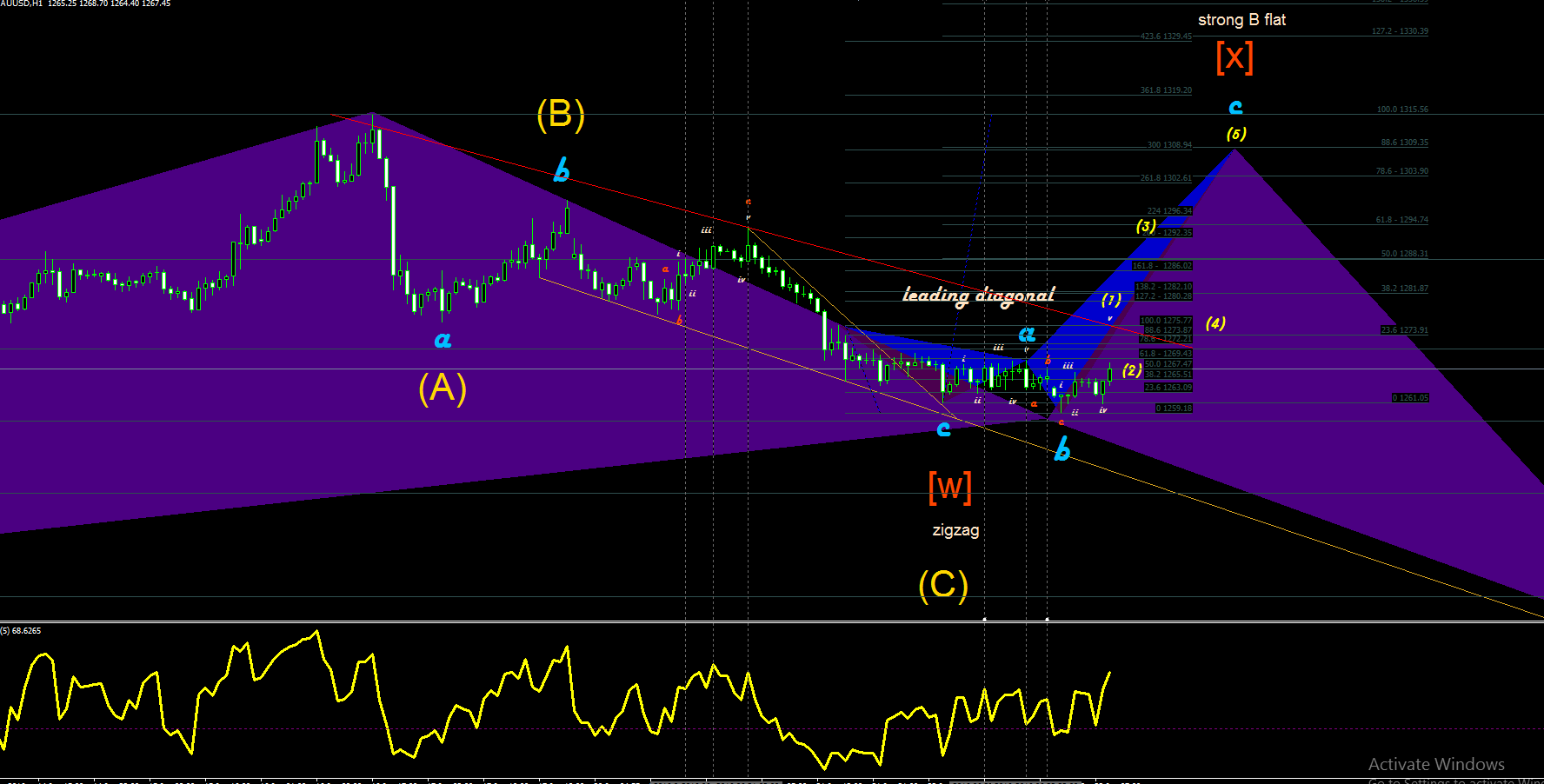Click the yellow (2) subwave label
This screenshot has width=1544, height=784.
[1132, 370]
